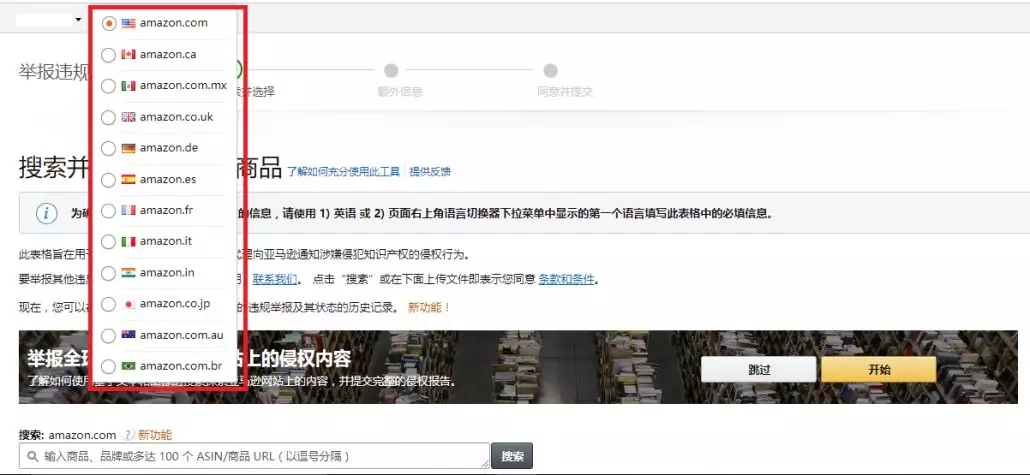Click the Germany flag icon

129,148
